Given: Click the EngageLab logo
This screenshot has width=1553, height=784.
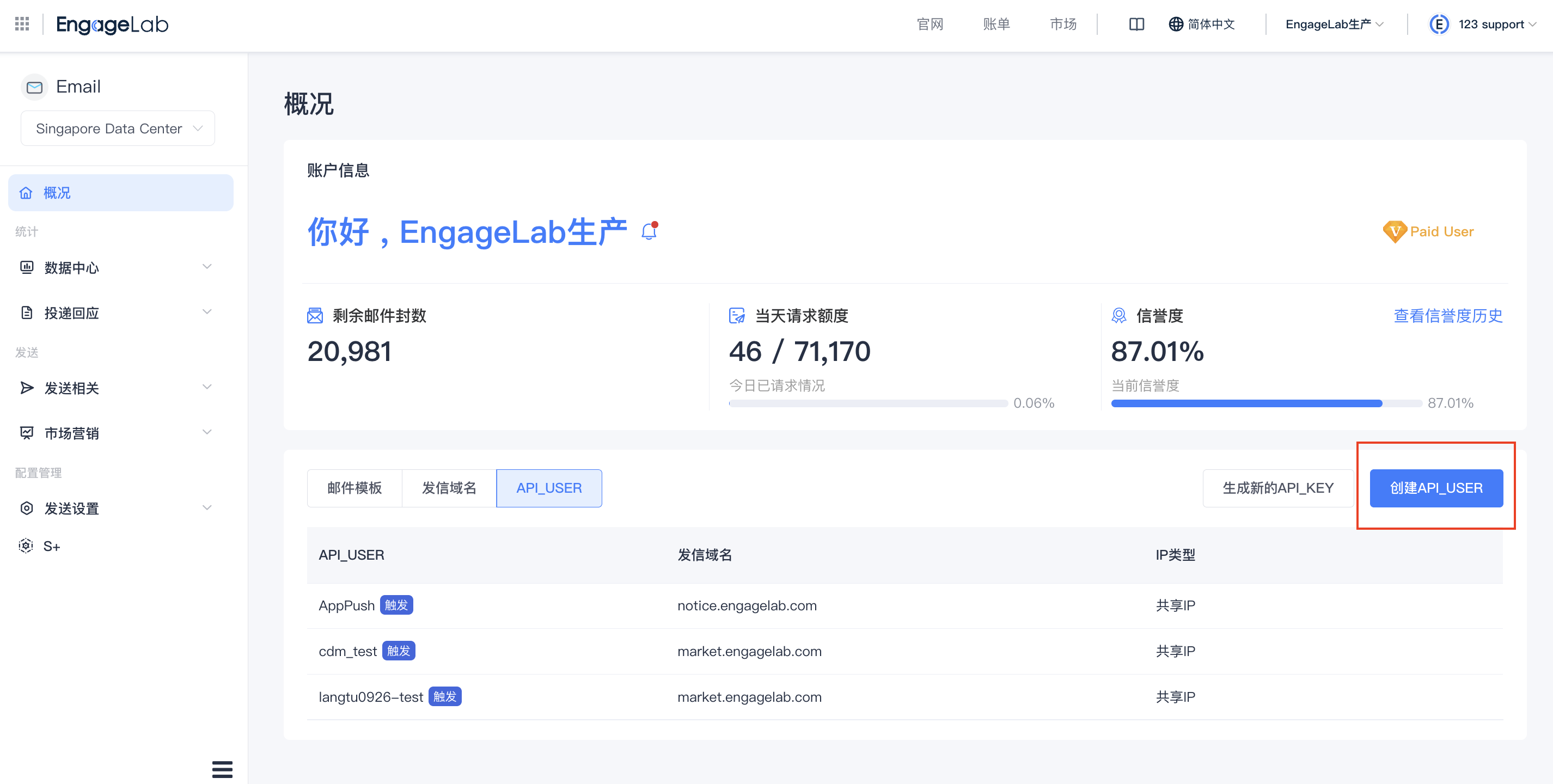Looking at the screenshot, I should pyautogui.click(x=112, y=24).
